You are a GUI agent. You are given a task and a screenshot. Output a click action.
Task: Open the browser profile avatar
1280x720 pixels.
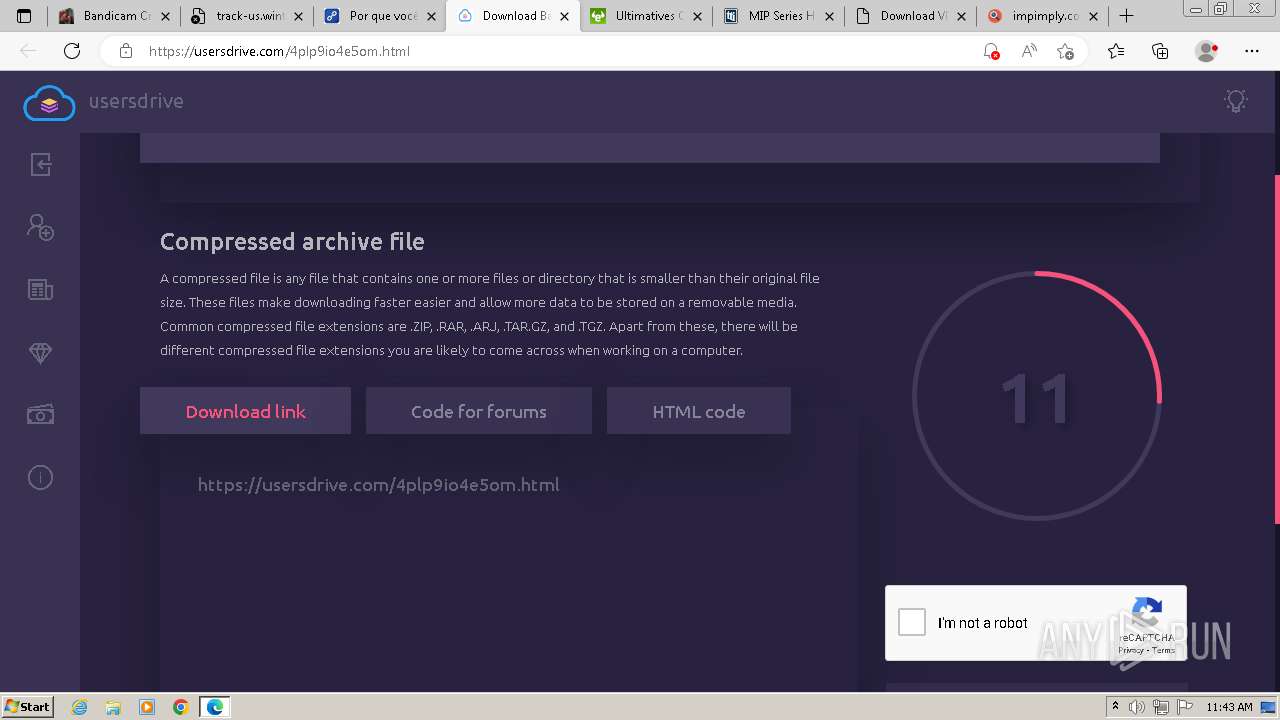click(x=1206, y=51)
